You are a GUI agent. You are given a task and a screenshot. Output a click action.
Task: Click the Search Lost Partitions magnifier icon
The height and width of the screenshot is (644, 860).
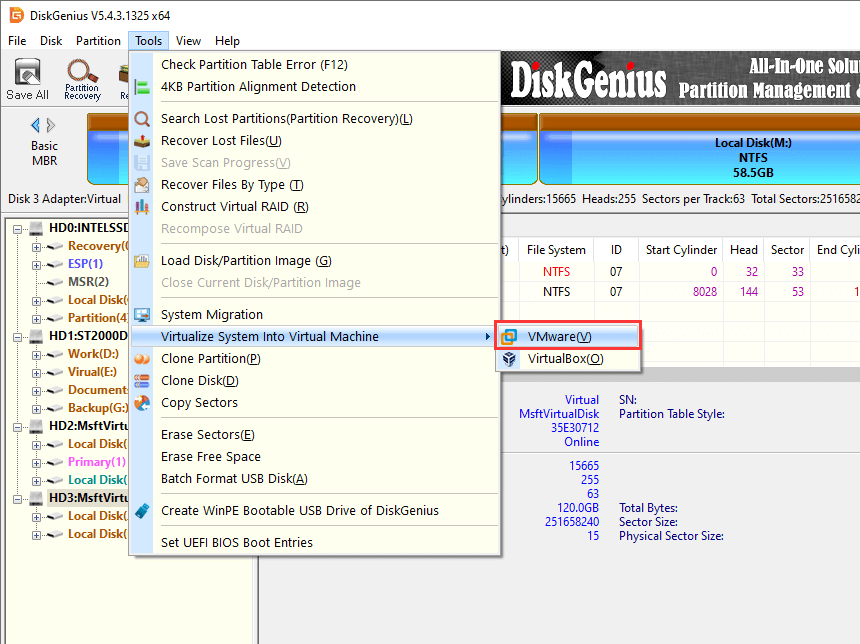click(142, 119)
